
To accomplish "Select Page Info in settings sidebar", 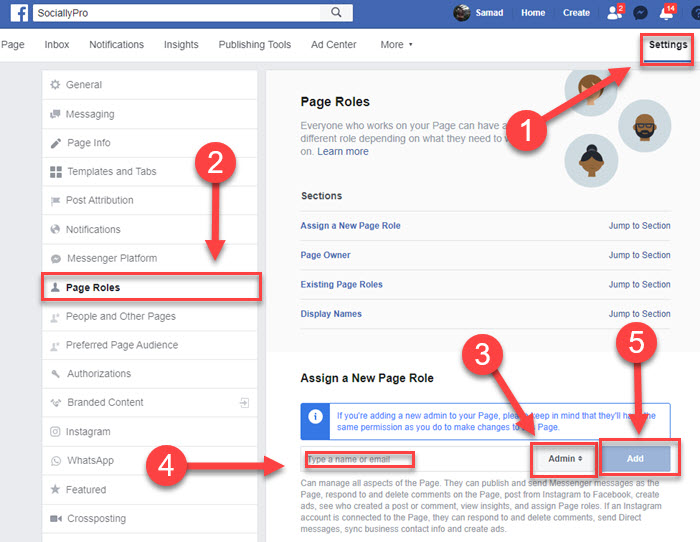I will tap(150, 143).
